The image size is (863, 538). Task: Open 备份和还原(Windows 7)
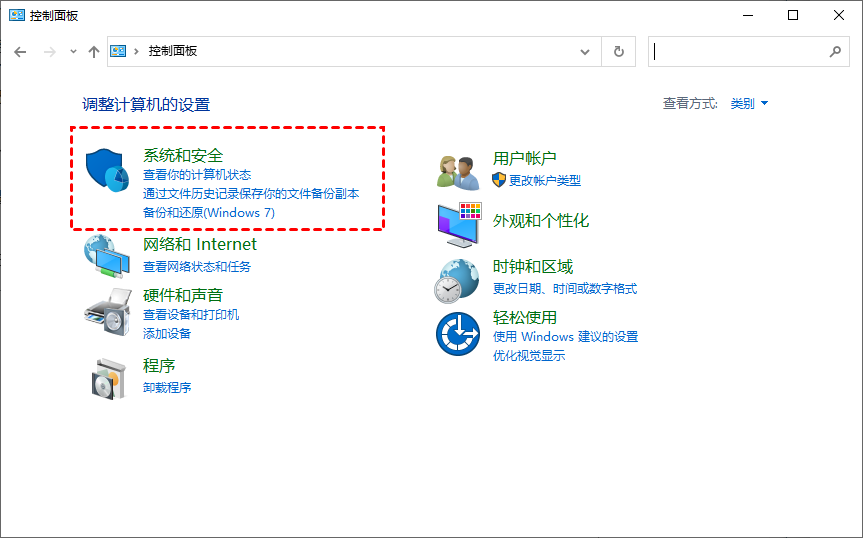(209, 213)
